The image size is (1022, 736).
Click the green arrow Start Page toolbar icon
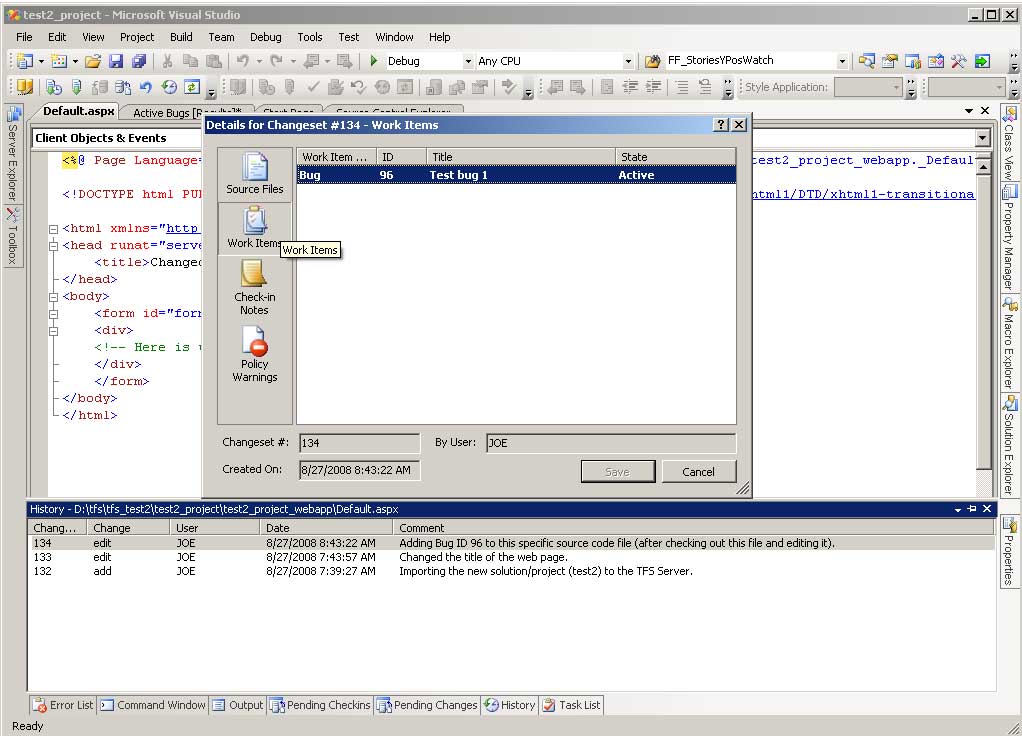point(982,61)
